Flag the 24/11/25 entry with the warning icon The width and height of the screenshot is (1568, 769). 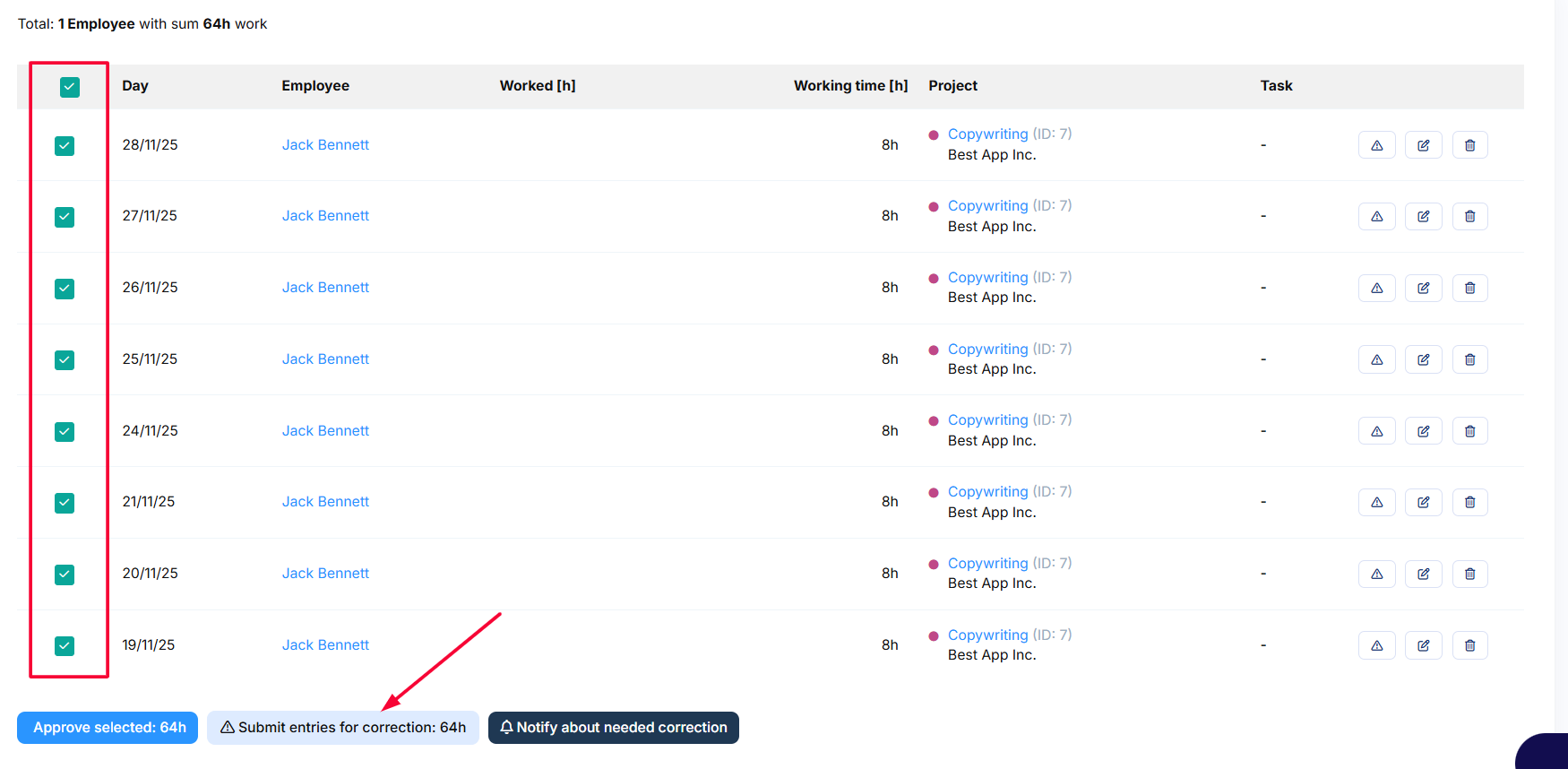tap(1376, 431)
